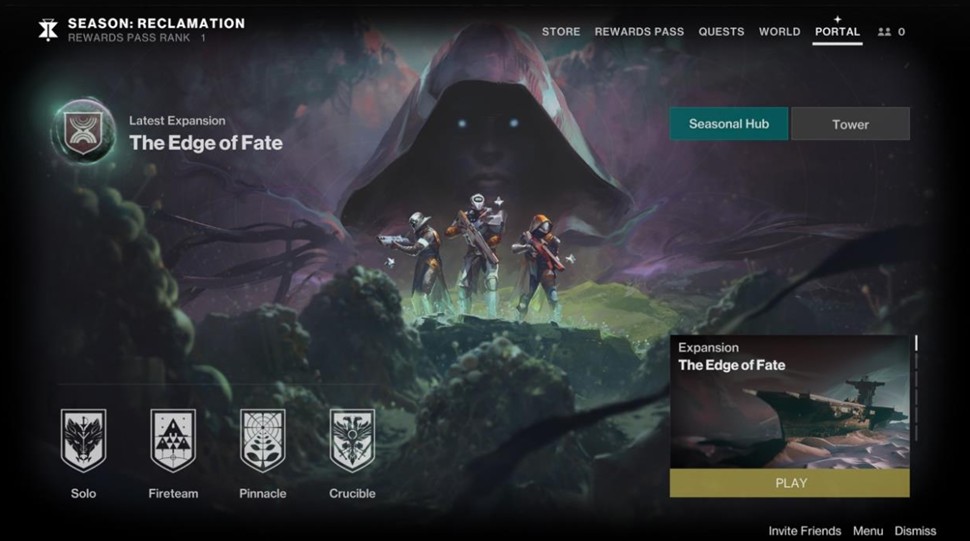Open the Solo wolf emblem activity

point(84,440)
